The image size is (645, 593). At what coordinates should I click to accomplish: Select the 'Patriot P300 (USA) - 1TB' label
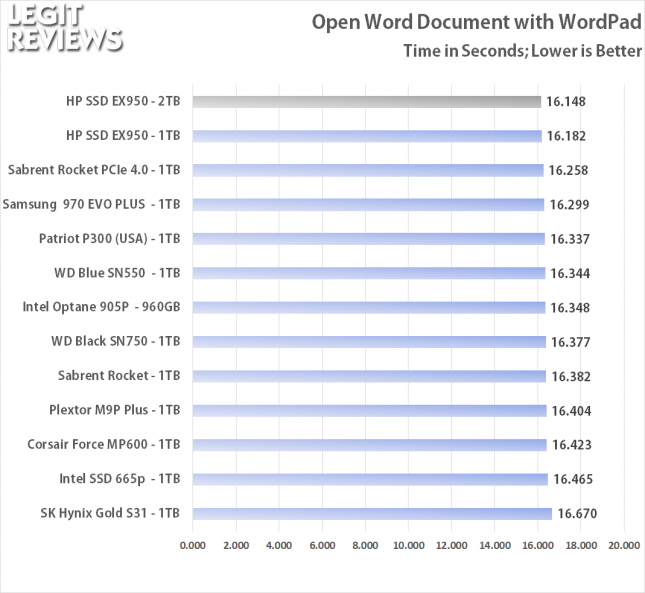(x=109, y=239)
